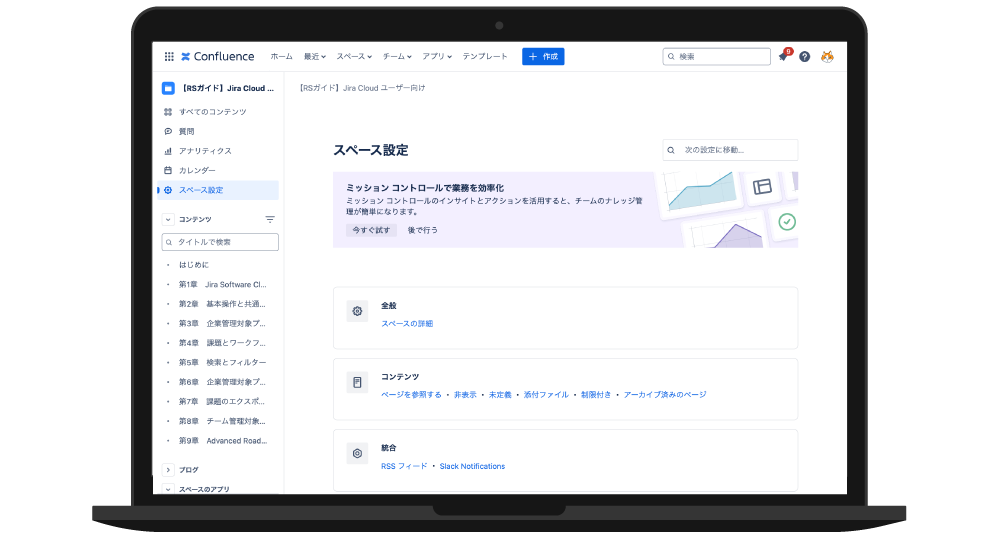This screenshot has height=538, width=1000.
Task: Open the Slack Notifications link
Action: (472, 467)
